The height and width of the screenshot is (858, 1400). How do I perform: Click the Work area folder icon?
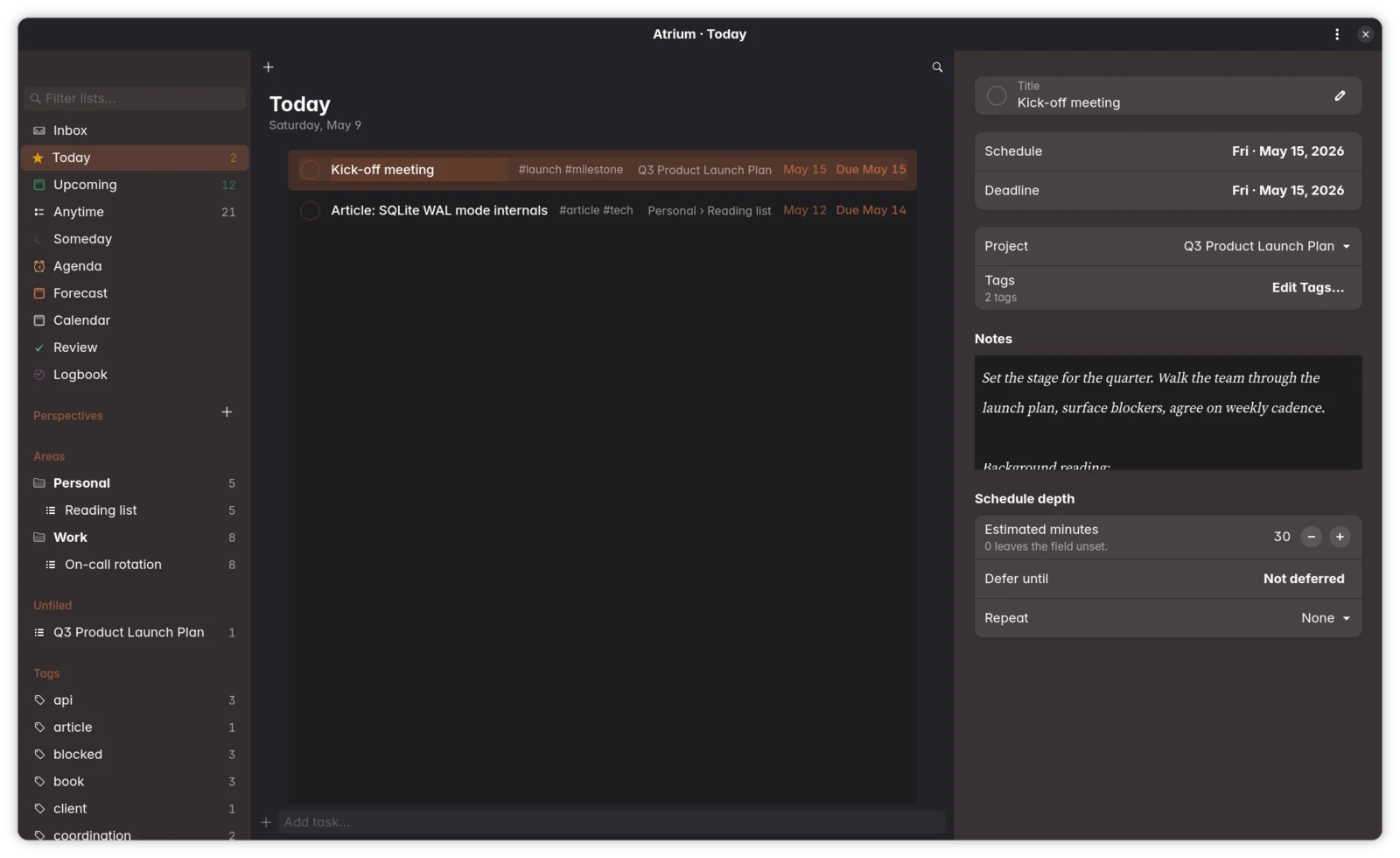pyautogui.click(x=38, y=538)
